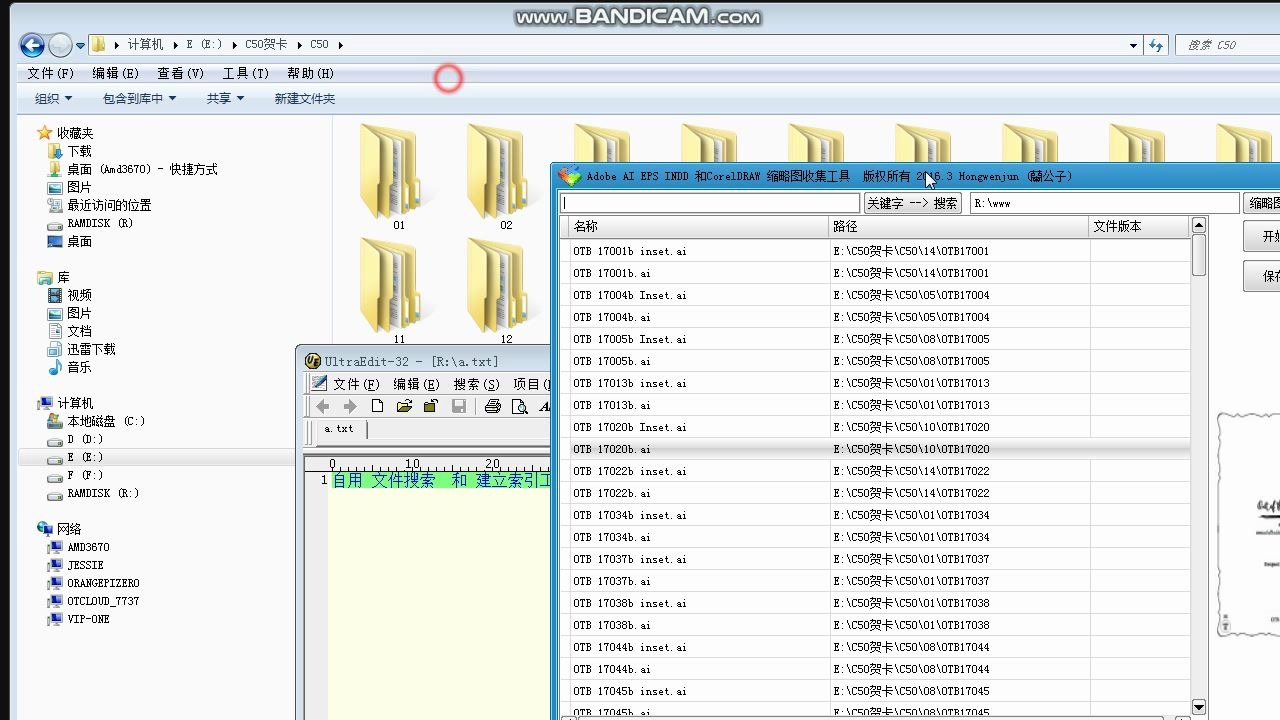Click the keyword search input in thumbnail tool

pos(709,203)
